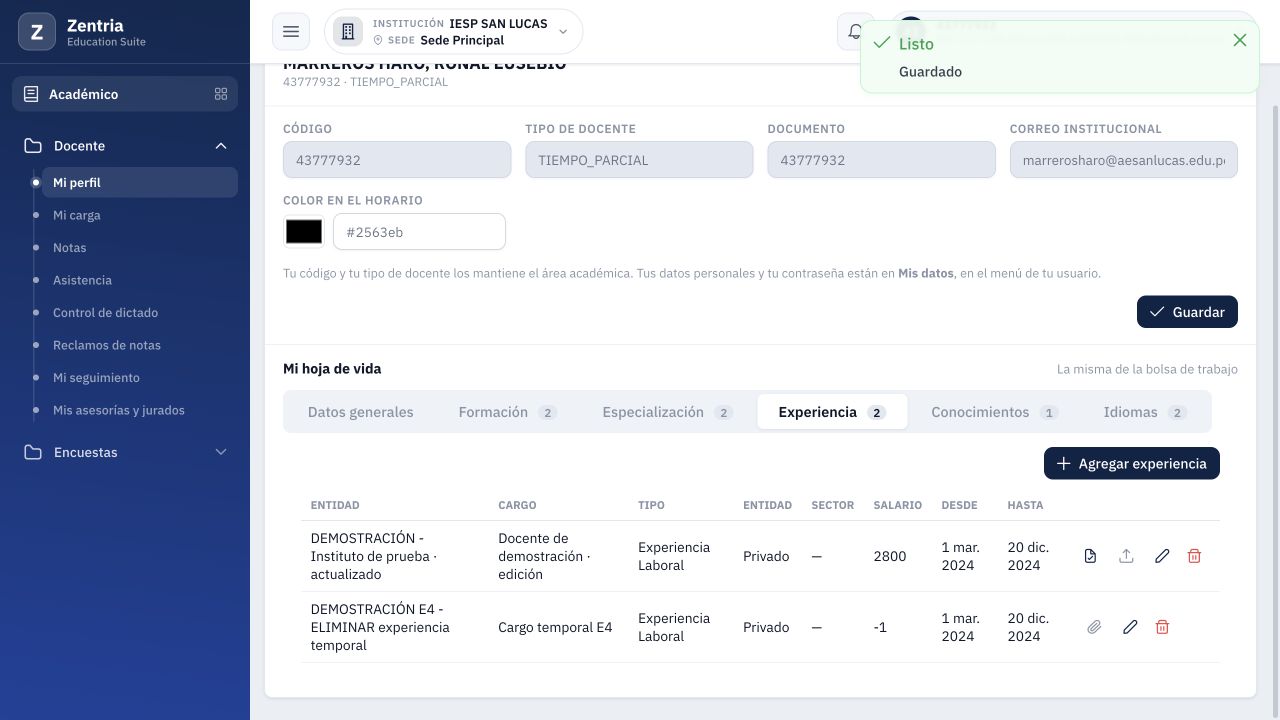This screenshot has height=720, width=1280.
Task: Attach file to Cargo temporal E4 row
Action: 1094,627
